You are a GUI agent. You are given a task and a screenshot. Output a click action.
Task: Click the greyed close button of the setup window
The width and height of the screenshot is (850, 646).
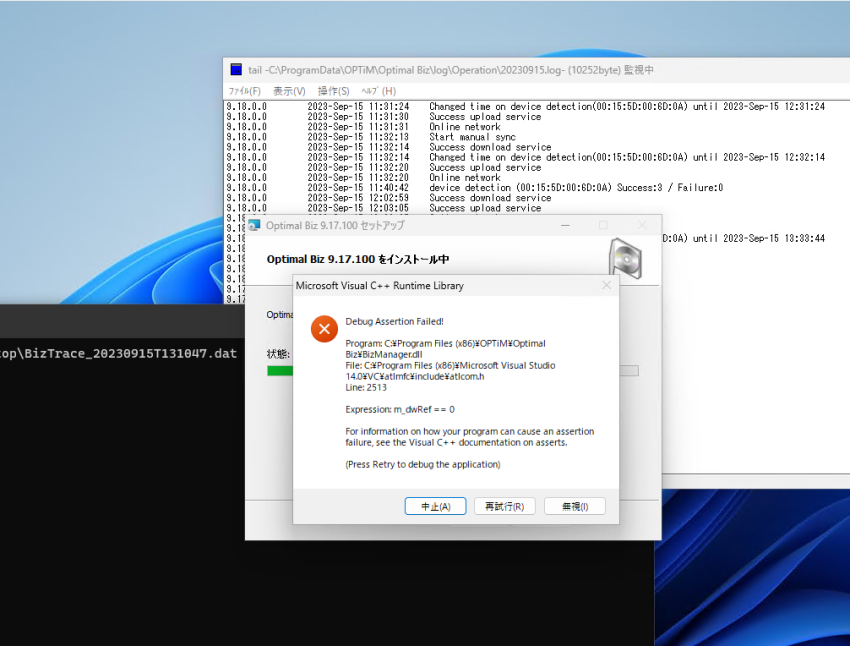click(x=642, y=225)
